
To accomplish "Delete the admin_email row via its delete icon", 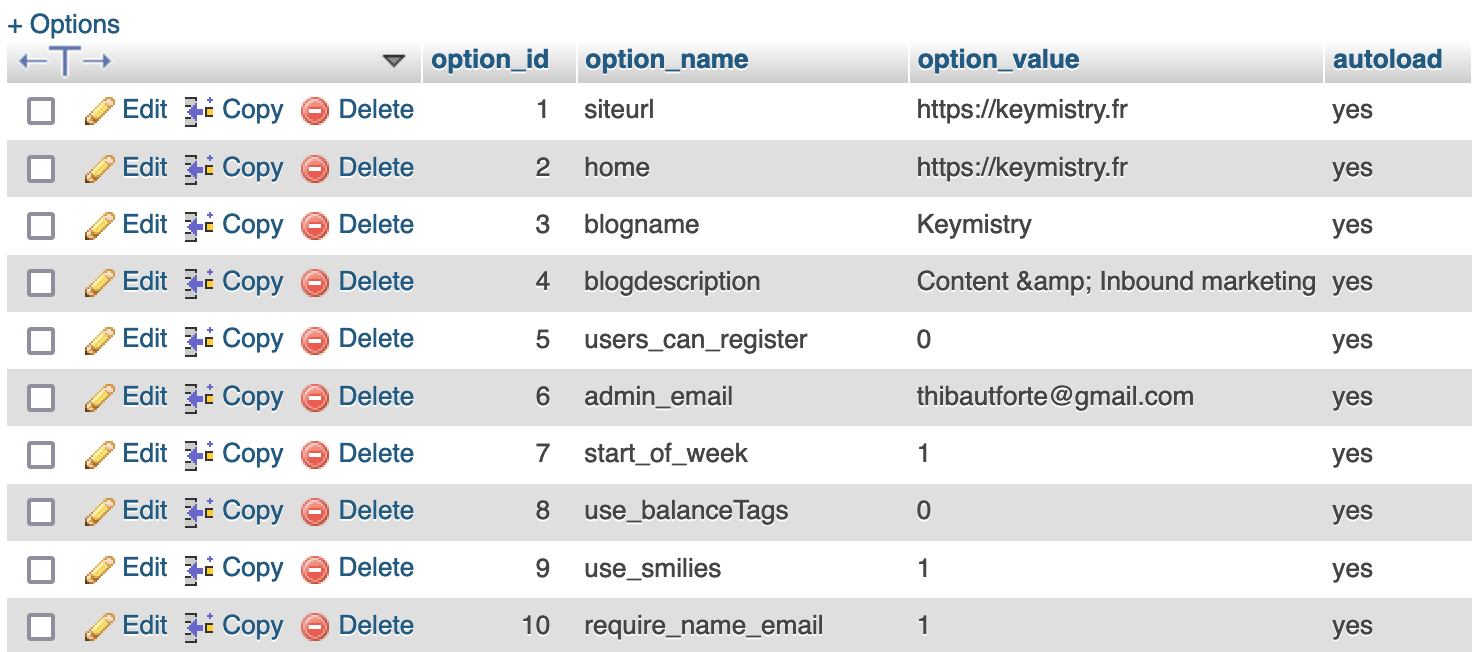I will [315, 397].
